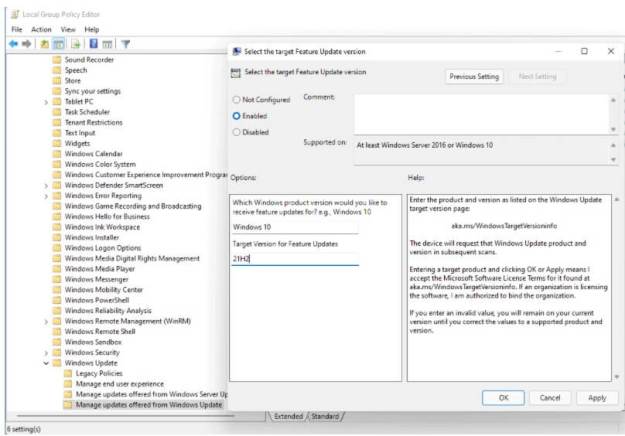Image resolution: width=625 pixels, height=436 pixels.
Task: Click the Help pane scroll down arrow
Action: [617, 377]
